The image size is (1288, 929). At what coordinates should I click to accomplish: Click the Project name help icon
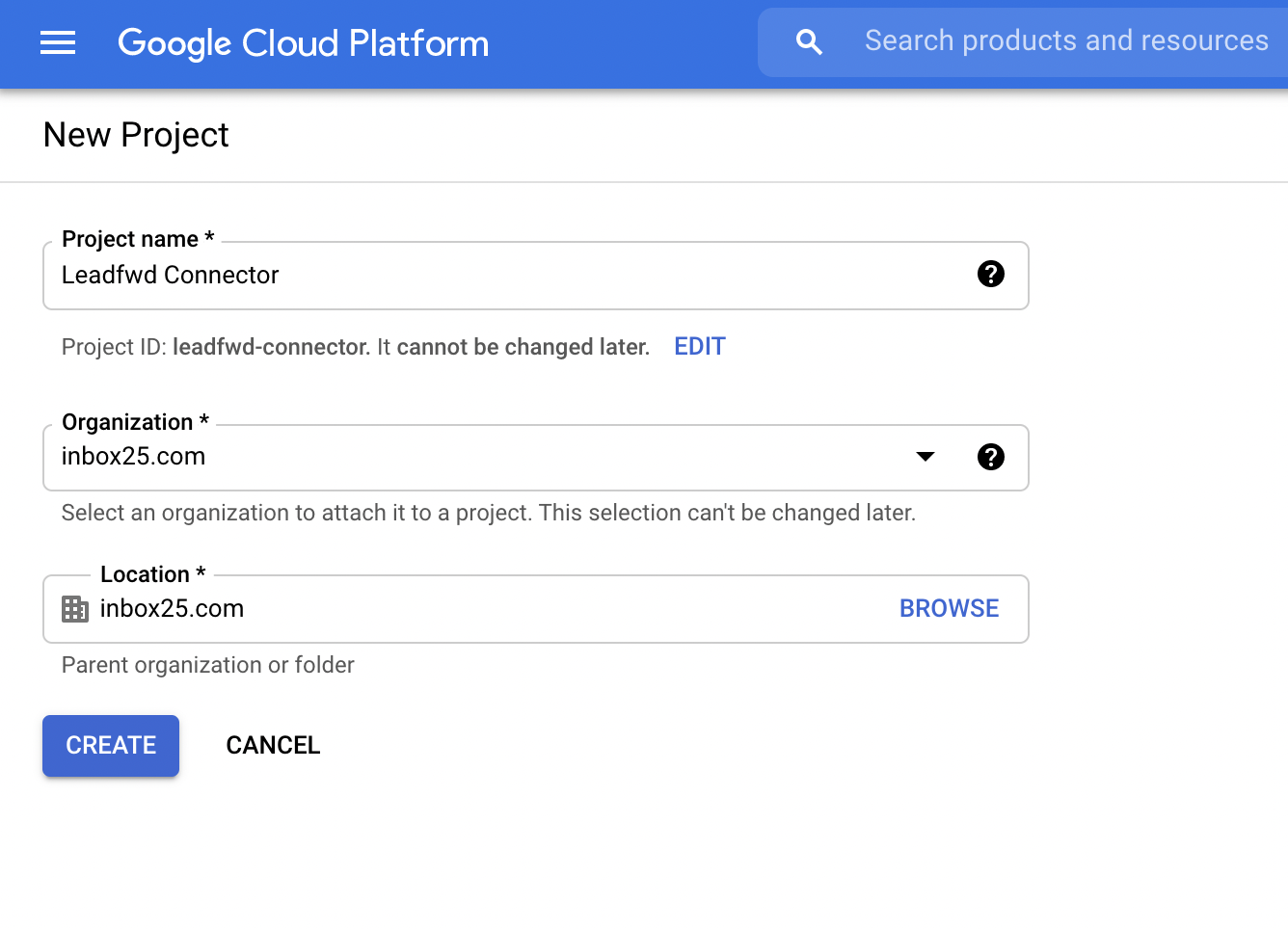tap(991, 274)
